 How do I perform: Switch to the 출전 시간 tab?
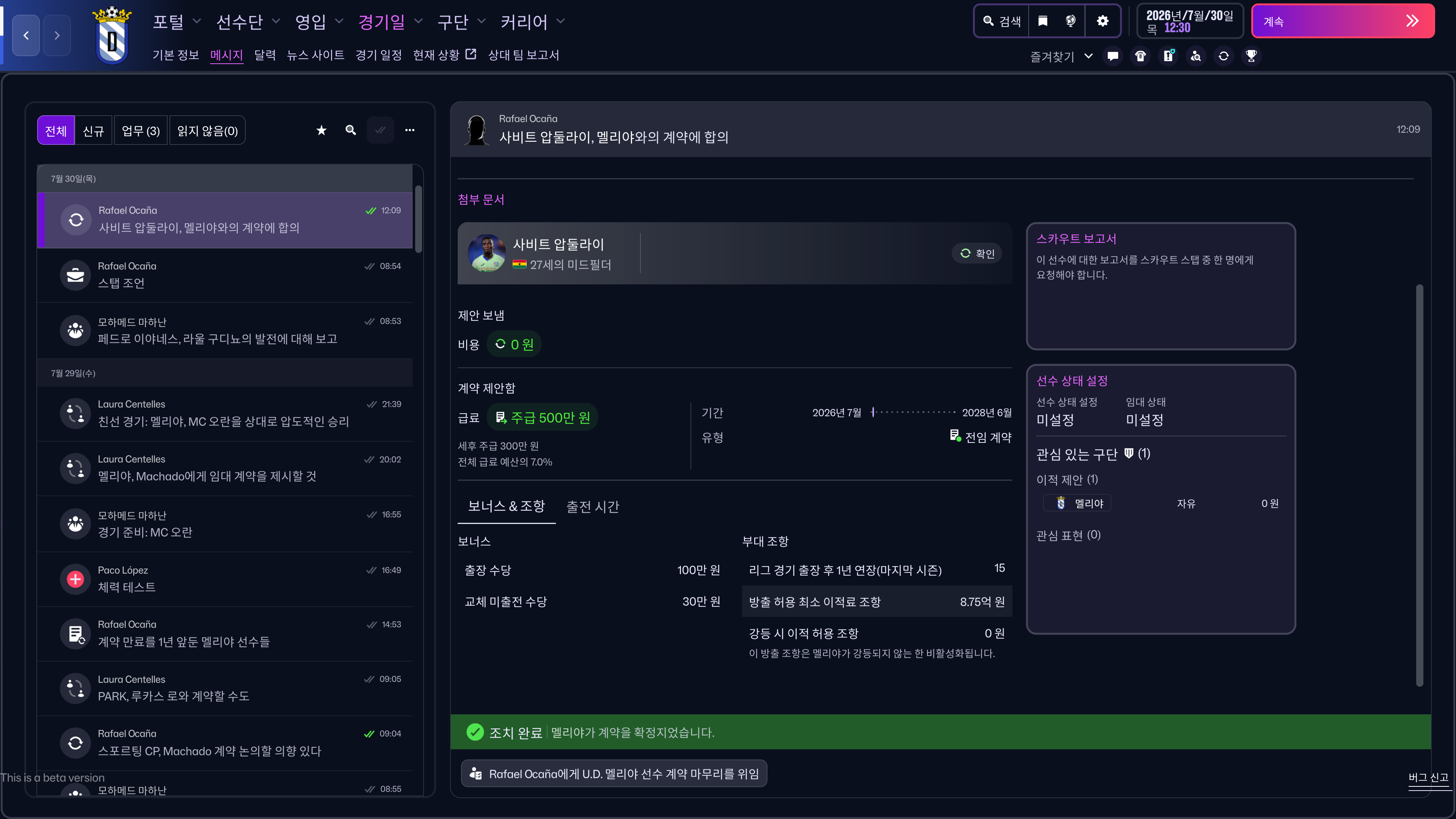[592, 507]
